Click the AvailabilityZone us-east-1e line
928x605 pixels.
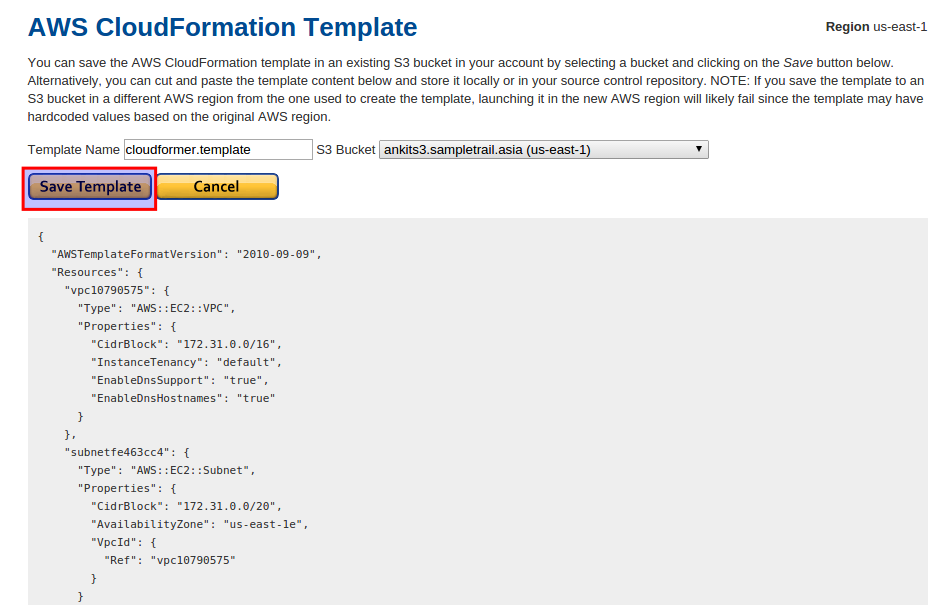199,524
